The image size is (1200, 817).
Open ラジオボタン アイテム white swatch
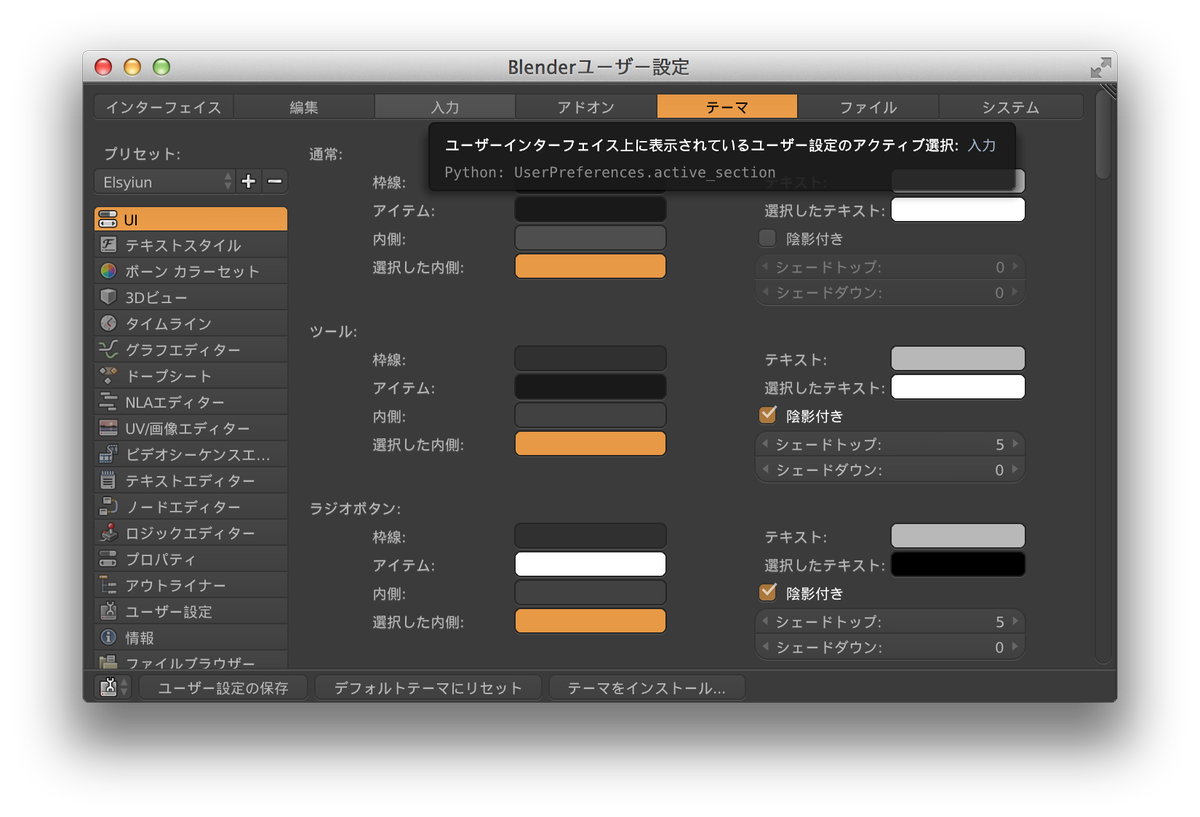pos(590,564)
